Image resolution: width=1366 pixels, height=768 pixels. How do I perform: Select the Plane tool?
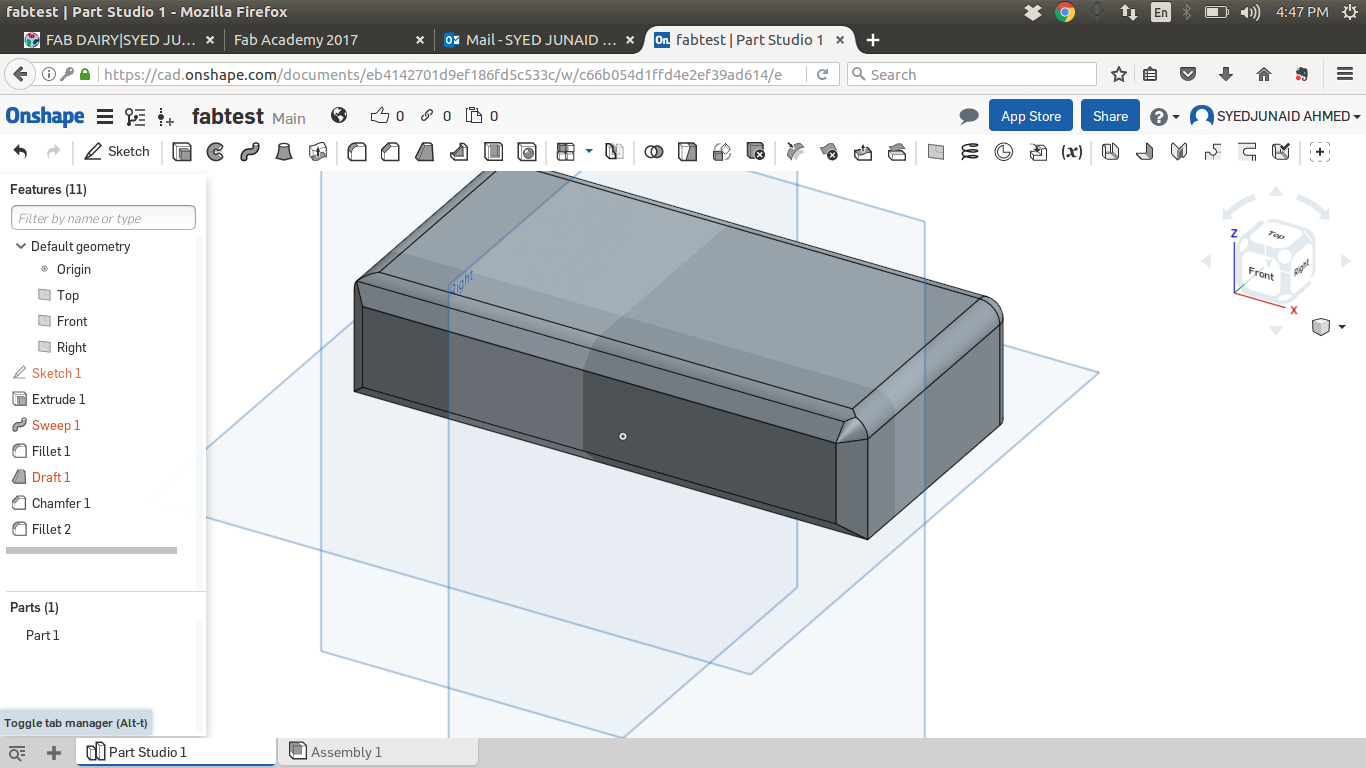pyautogui.click(x=936, y=152)
